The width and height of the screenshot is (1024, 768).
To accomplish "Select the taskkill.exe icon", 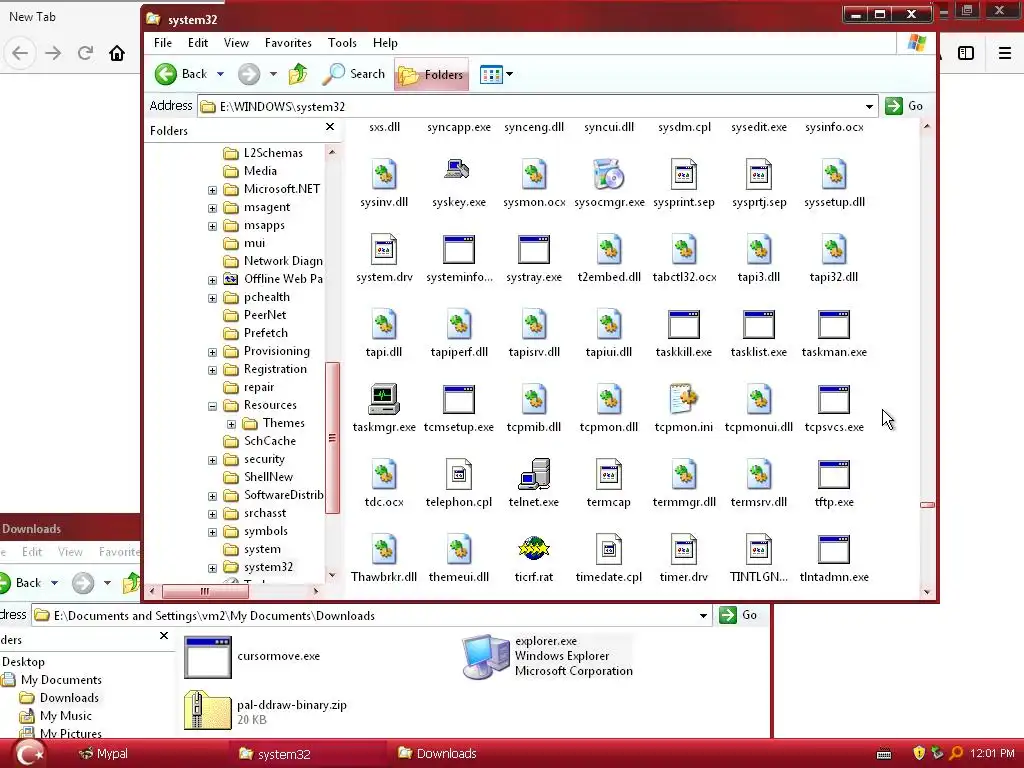I will pos(684,325).
